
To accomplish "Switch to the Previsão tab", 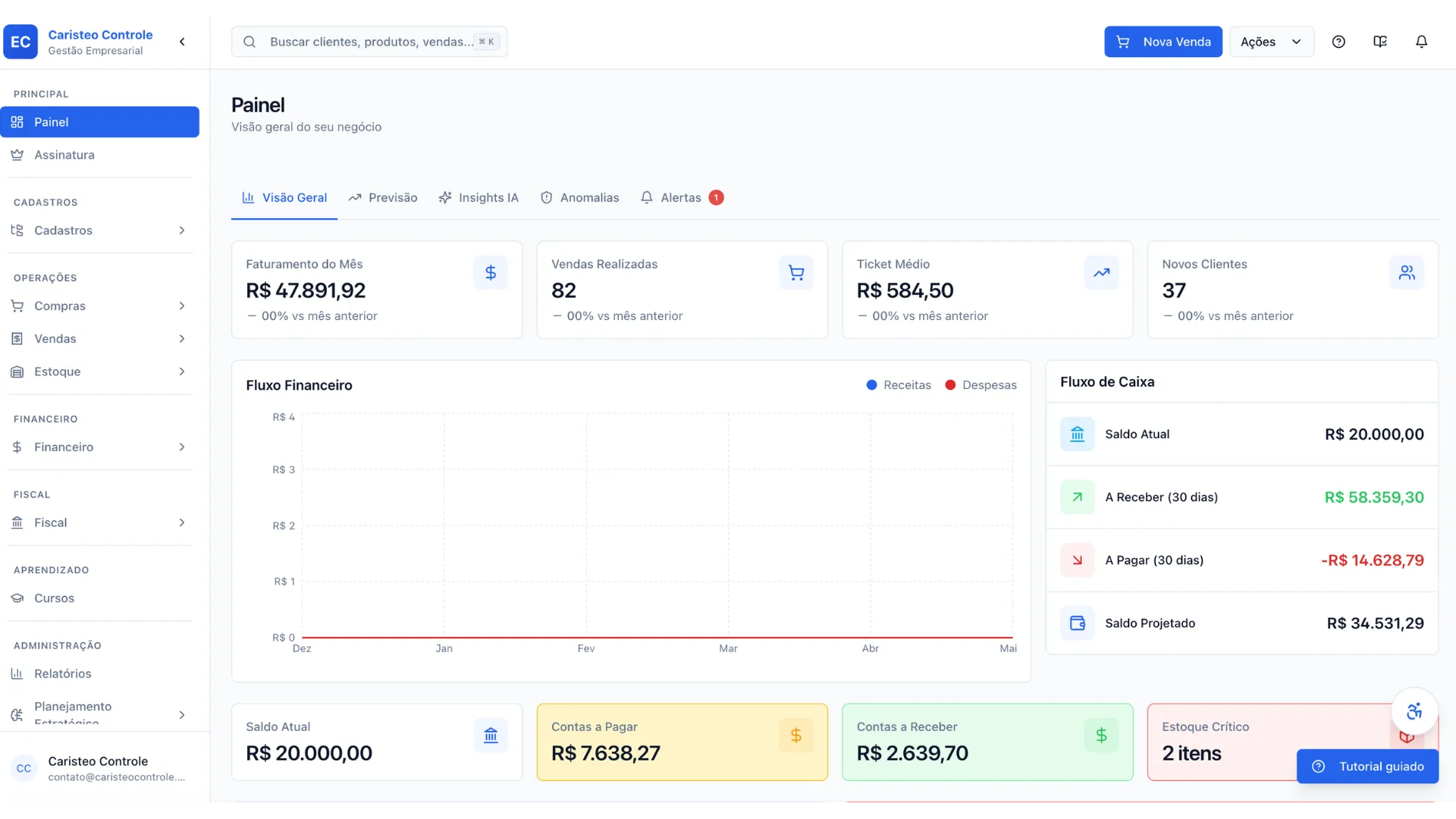I will (x=383, y=198).
